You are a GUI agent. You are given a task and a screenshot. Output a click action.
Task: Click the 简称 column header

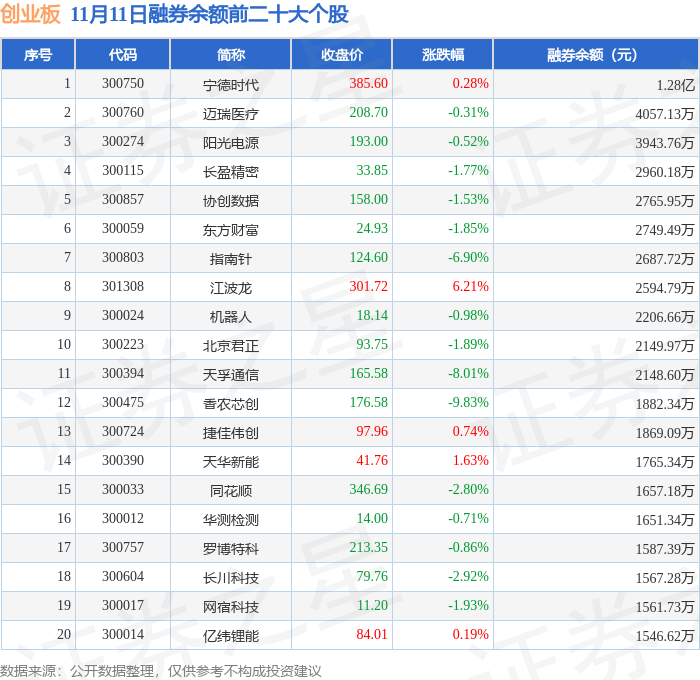(x=231, y=54)
